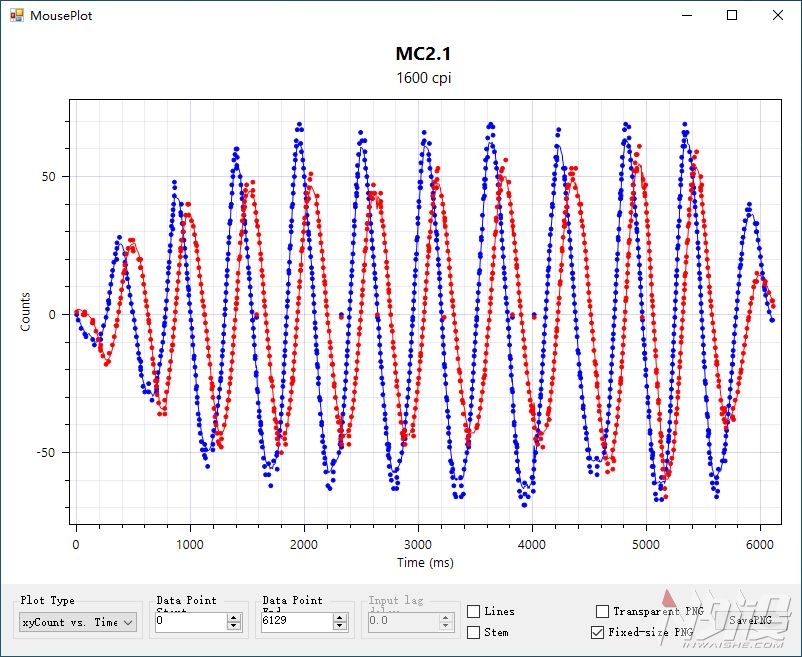The width and height of the screenshot is (802, 657).
Task: Click the Time (ms) axis label
Action: (x=425, y=562)
